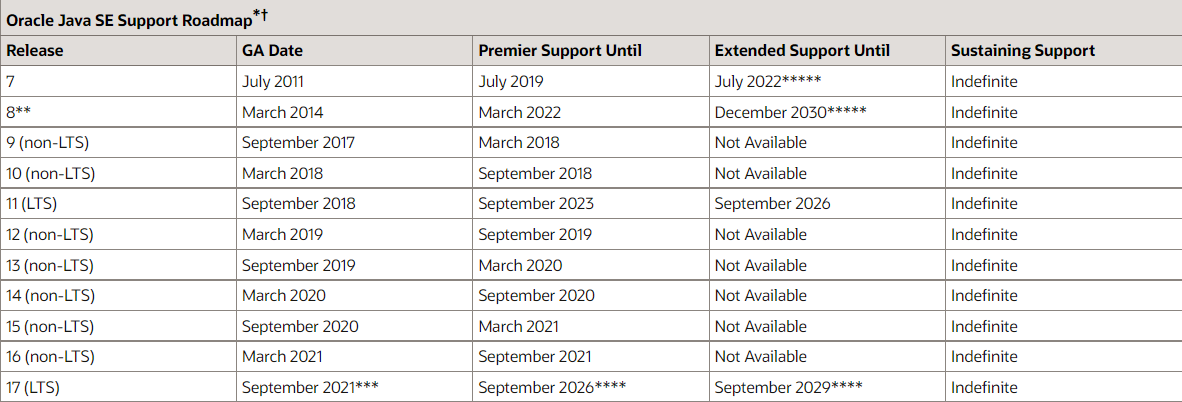Select the 17 (LTS) release cell
Screen dimensions: 1182x402
click(33, 388)
